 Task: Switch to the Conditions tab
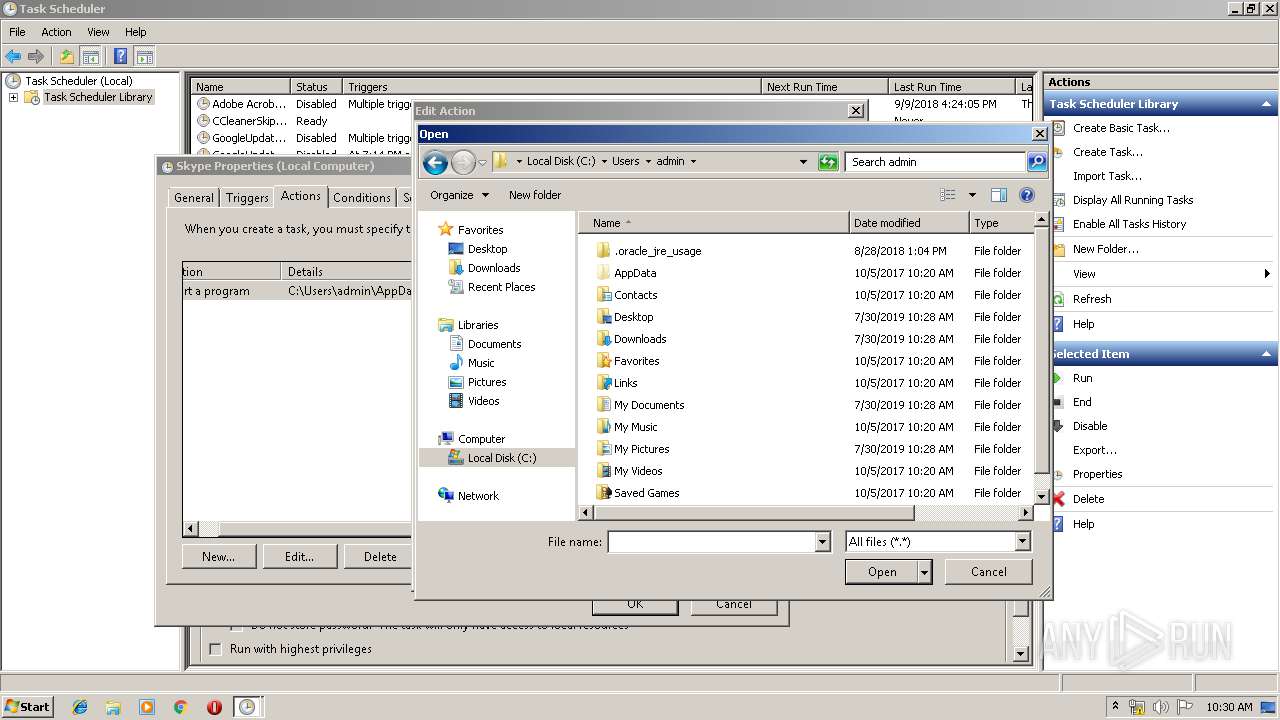(362, 198)
